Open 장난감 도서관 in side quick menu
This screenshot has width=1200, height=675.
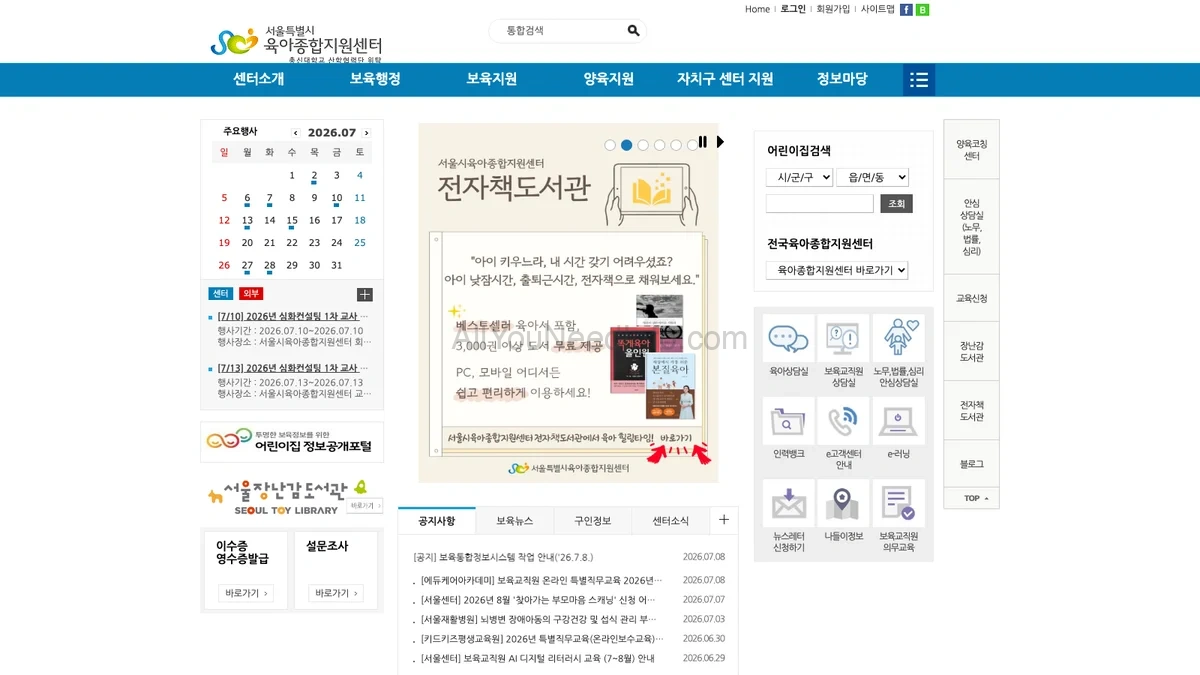tap(972, 352)
